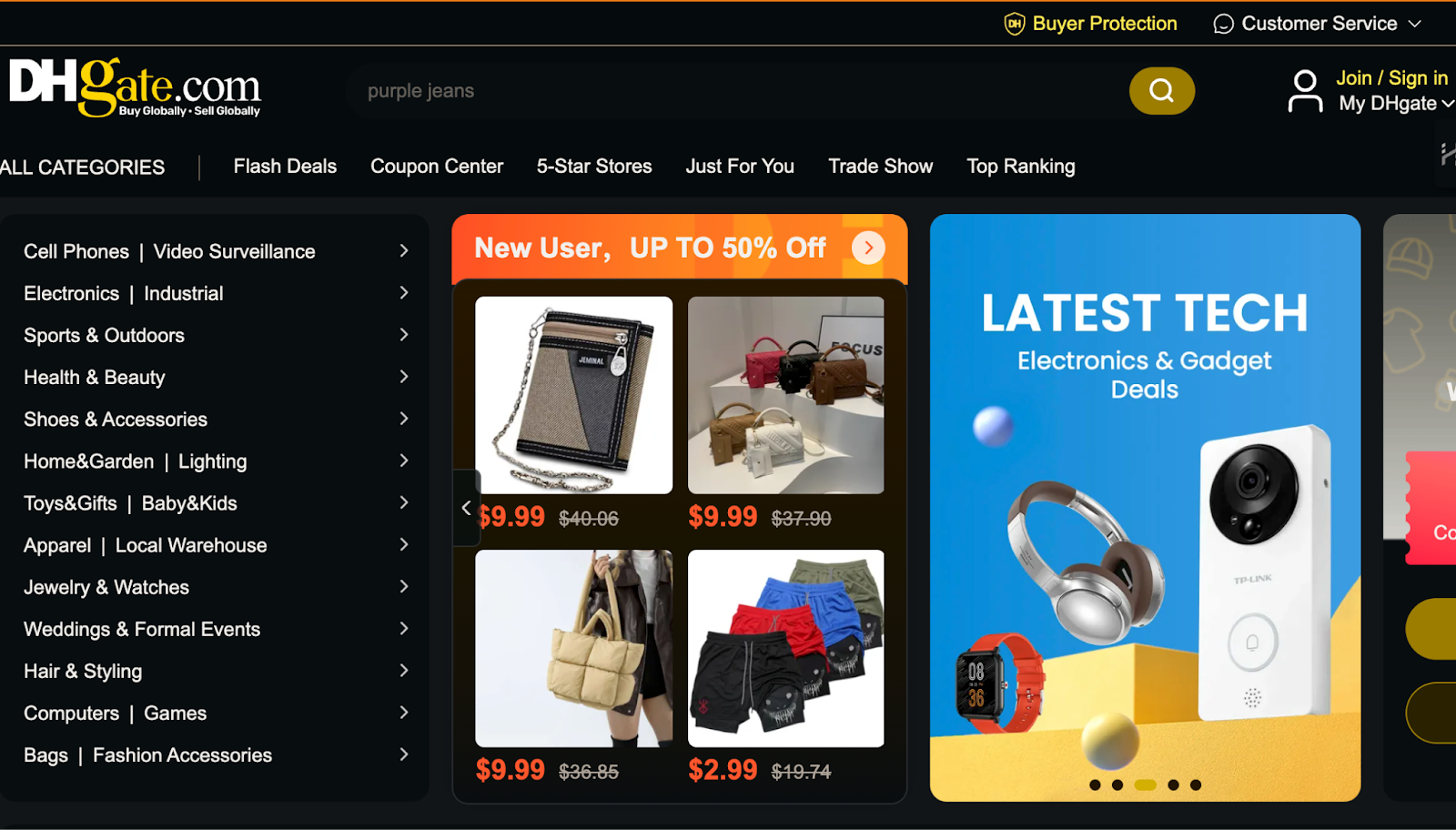Image resolution: width=1456 pixels, height=830 pixels.
Task: Go to the Coupon Center tab
Action: 437,167
